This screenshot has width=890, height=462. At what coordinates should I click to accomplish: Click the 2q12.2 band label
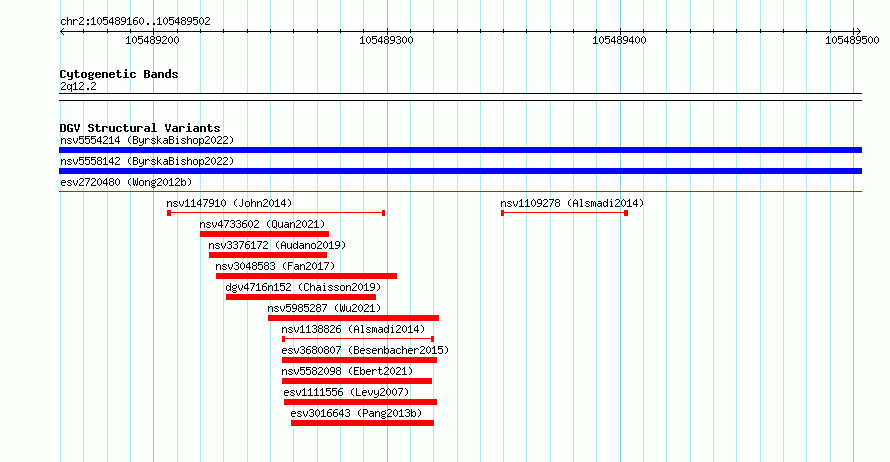point(78,86)
